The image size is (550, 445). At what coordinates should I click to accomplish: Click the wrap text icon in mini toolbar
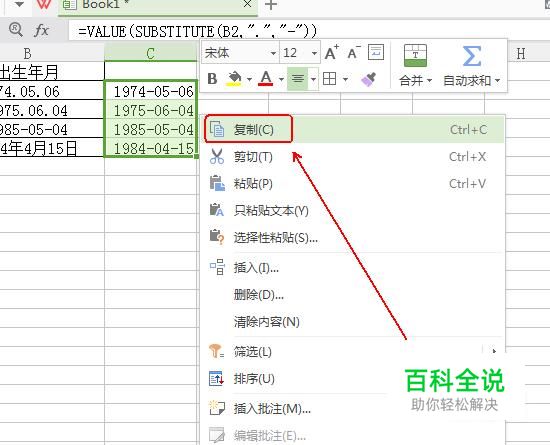pyautogui.click(x=376, y=53)
